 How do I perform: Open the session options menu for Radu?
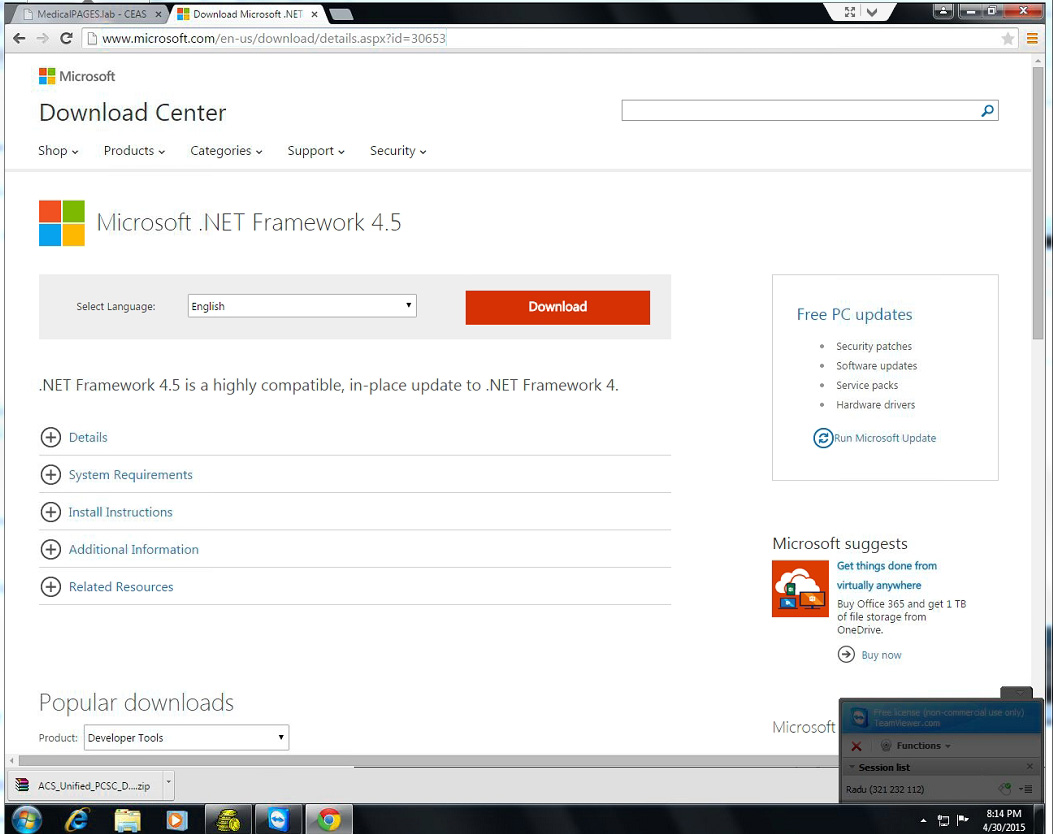pyautogui.click(x=1025, y=789)
